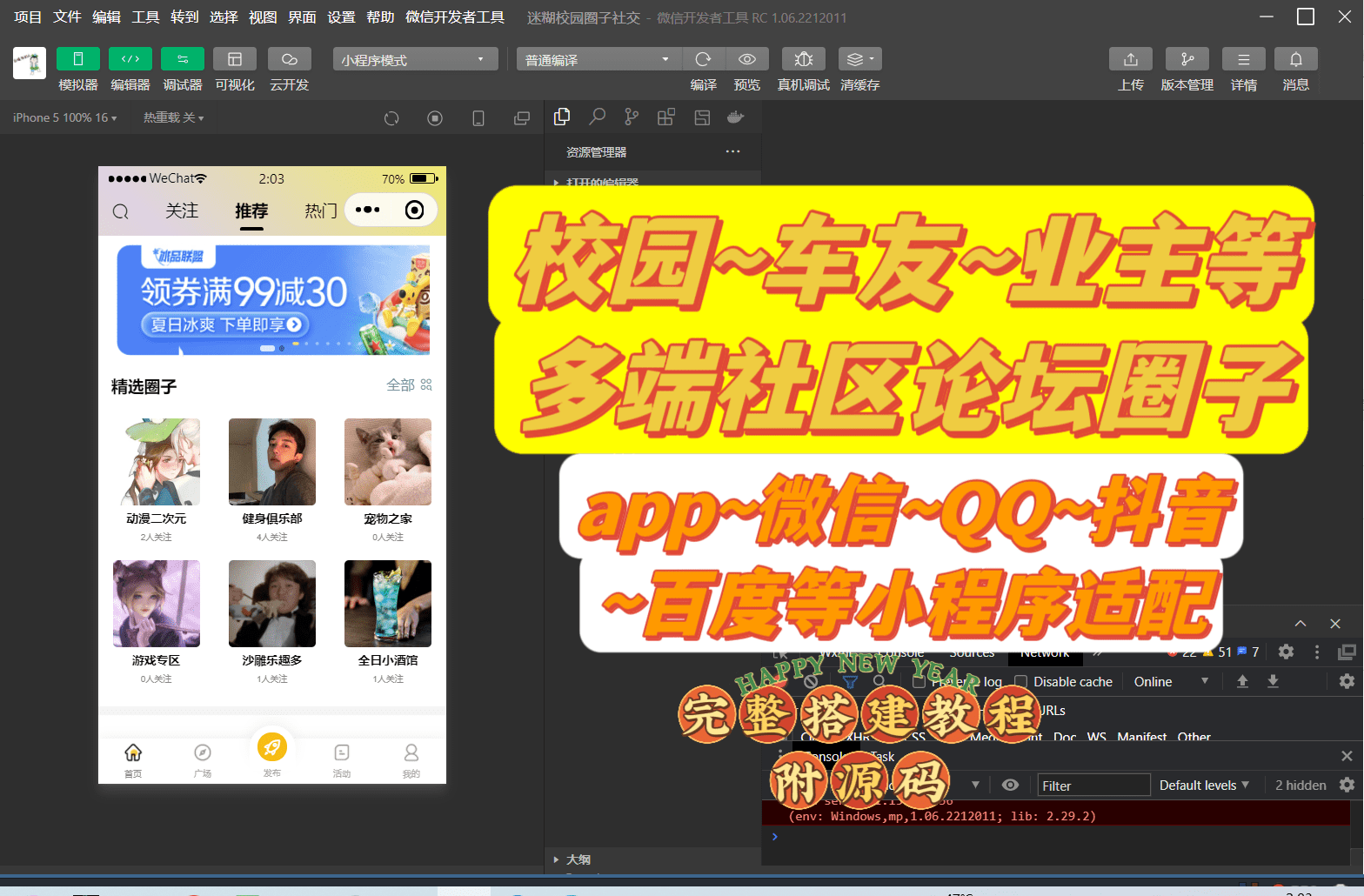Tap the 广场 tab bar button

[203, 760]
